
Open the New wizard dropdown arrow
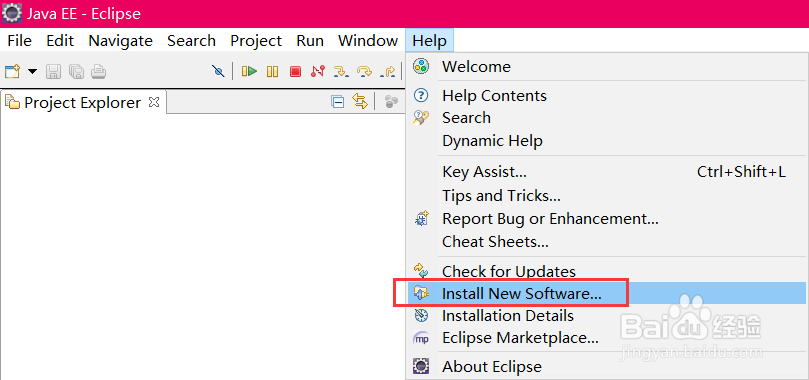(32, 71)
